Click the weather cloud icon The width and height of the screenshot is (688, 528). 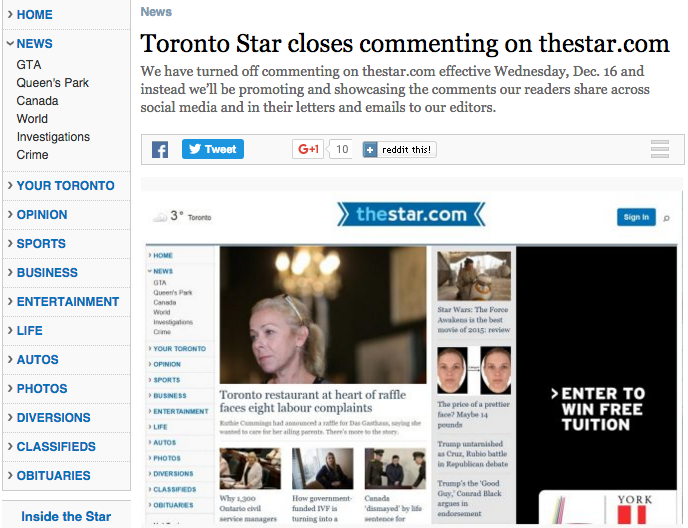tap(160, 217)
